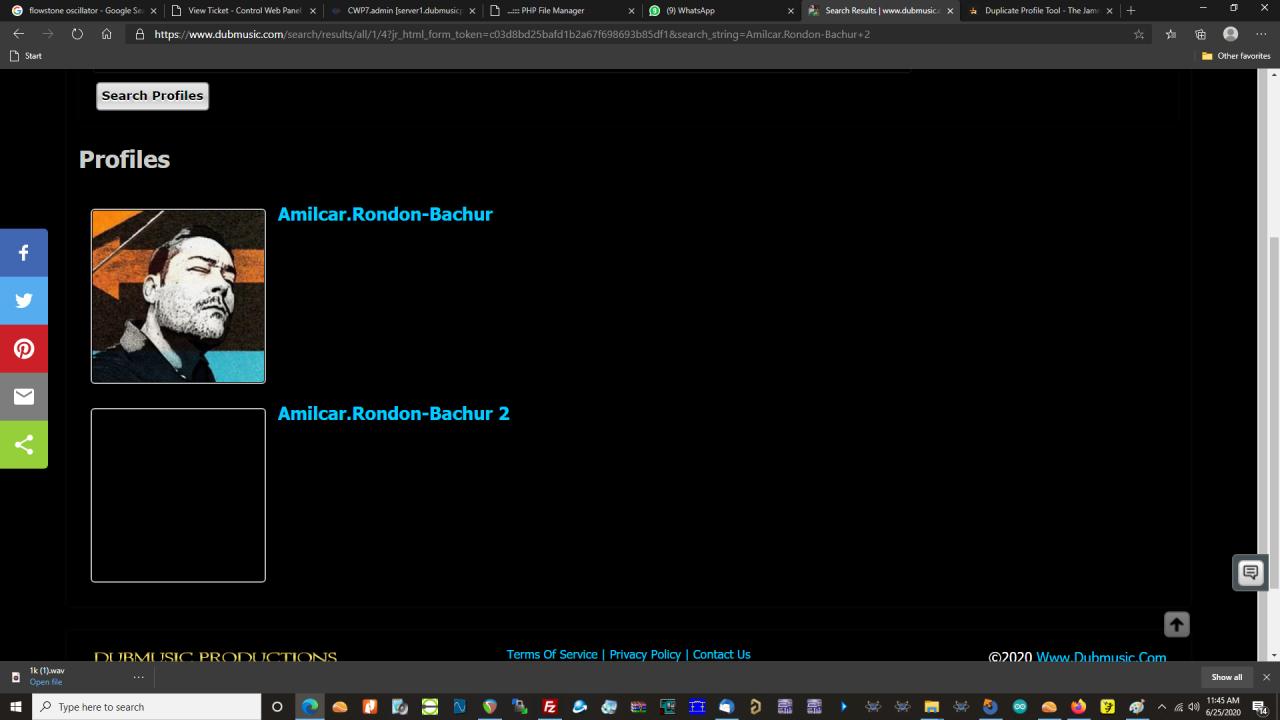Click the scroll-to-top arrow button
The height and width of the screenshot is (720, 1280).
tap(1176, 624)
